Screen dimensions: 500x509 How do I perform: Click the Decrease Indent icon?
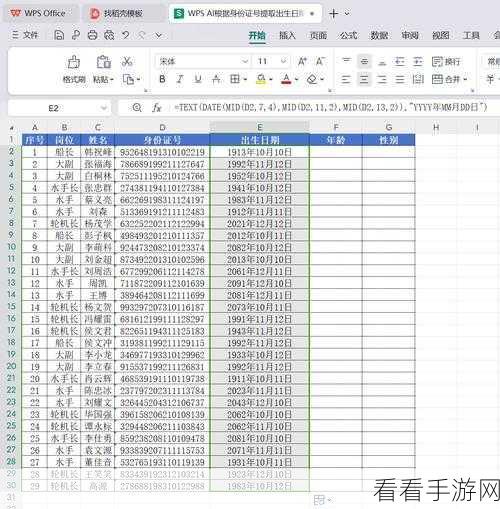pyautogui.click(x=400, y=61)
